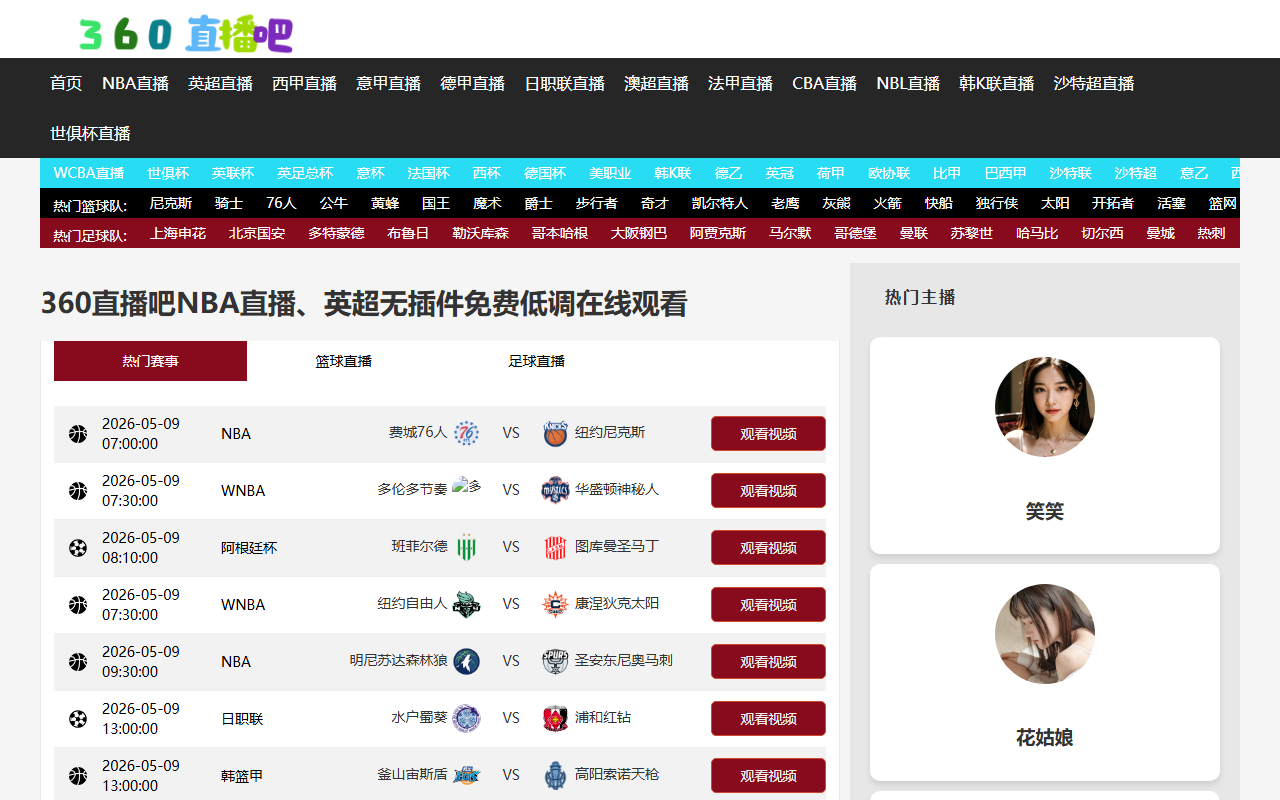Click basketball icon in 明尼苏达森林狼 row
Screen dimensions: 1280x800
(78, 662)
